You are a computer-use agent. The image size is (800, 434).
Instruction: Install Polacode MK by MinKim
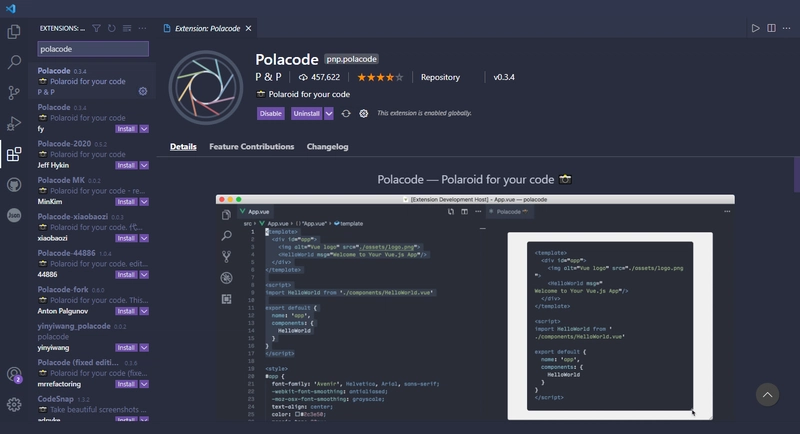click(x=126, y=202)
